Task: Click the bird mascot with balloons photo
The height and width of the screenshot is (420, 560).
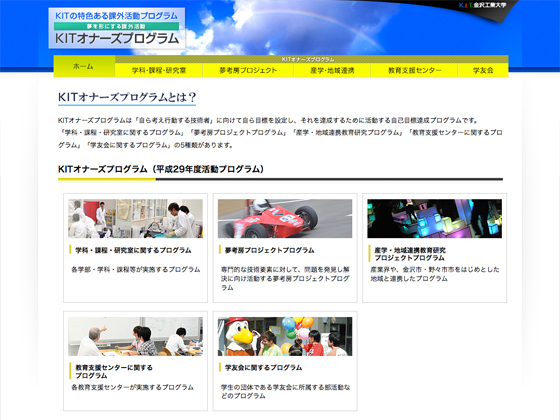Action: pos(285,336)
